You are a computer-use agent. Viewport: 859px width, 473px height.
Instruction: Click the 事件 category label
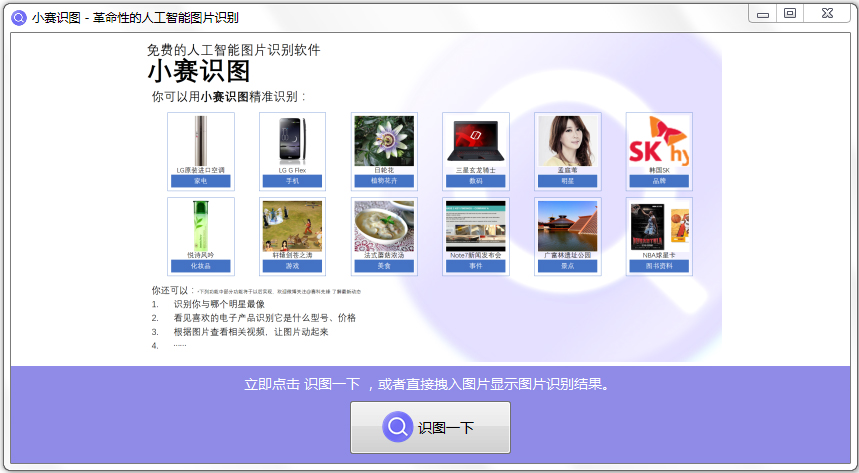476,266
